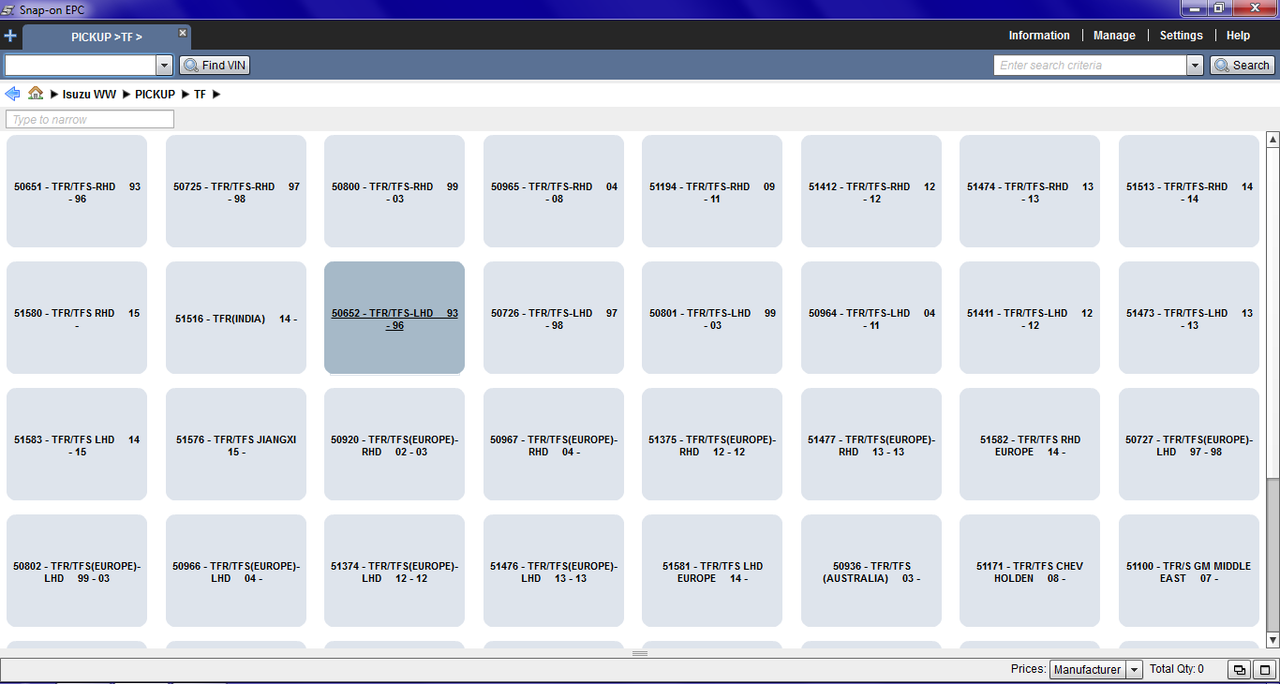Open the Manage menu
Screen dimensions: 1280x684
1114,35
